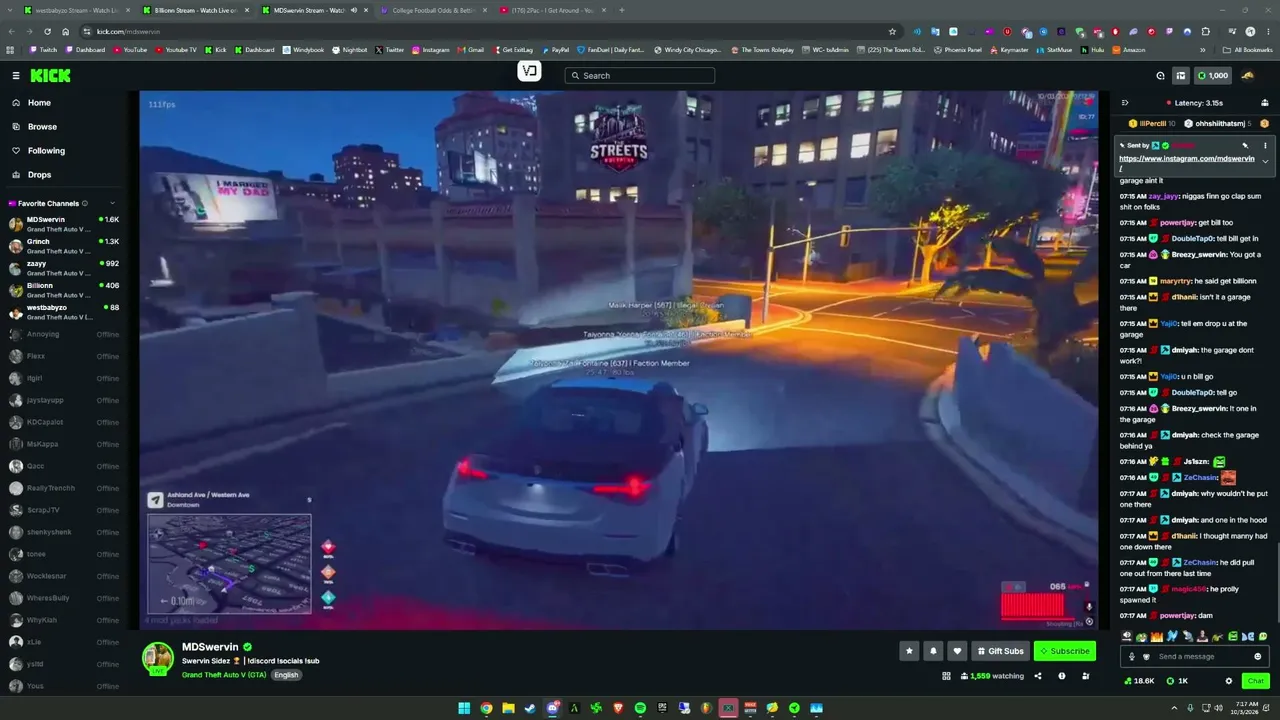1280x720 pixels.
Task: Open the inbox icon in Kick header
Action: coord(1181,75)
